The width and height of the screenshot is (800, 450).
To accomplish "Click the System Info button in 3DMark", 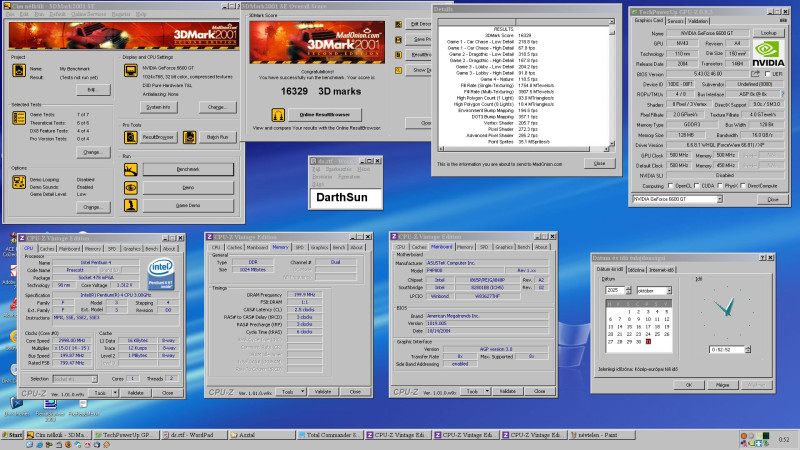I will [x=158, y=106].
